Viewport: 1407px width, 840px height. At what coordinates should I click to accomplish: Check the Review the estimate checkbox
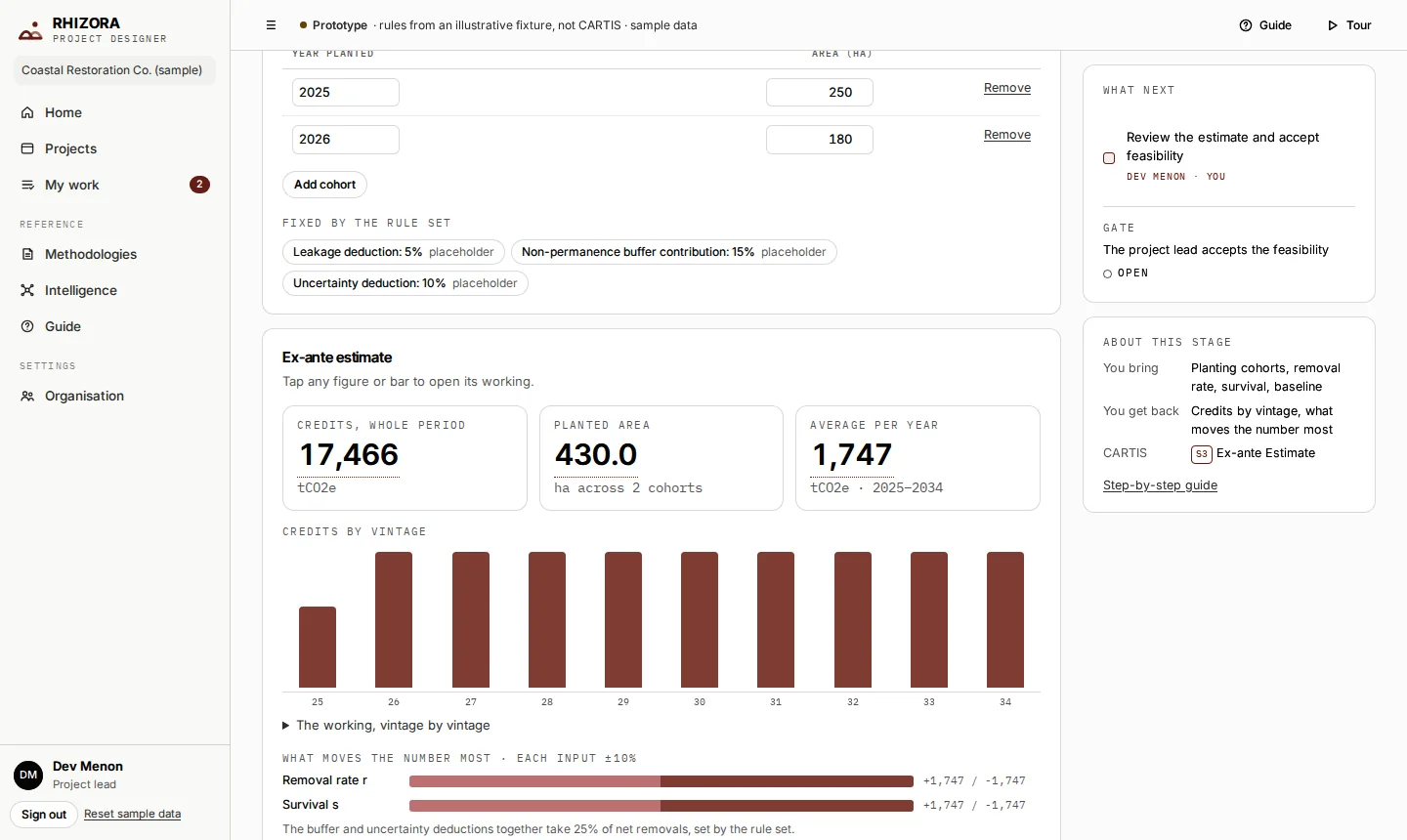[1109, 157]
